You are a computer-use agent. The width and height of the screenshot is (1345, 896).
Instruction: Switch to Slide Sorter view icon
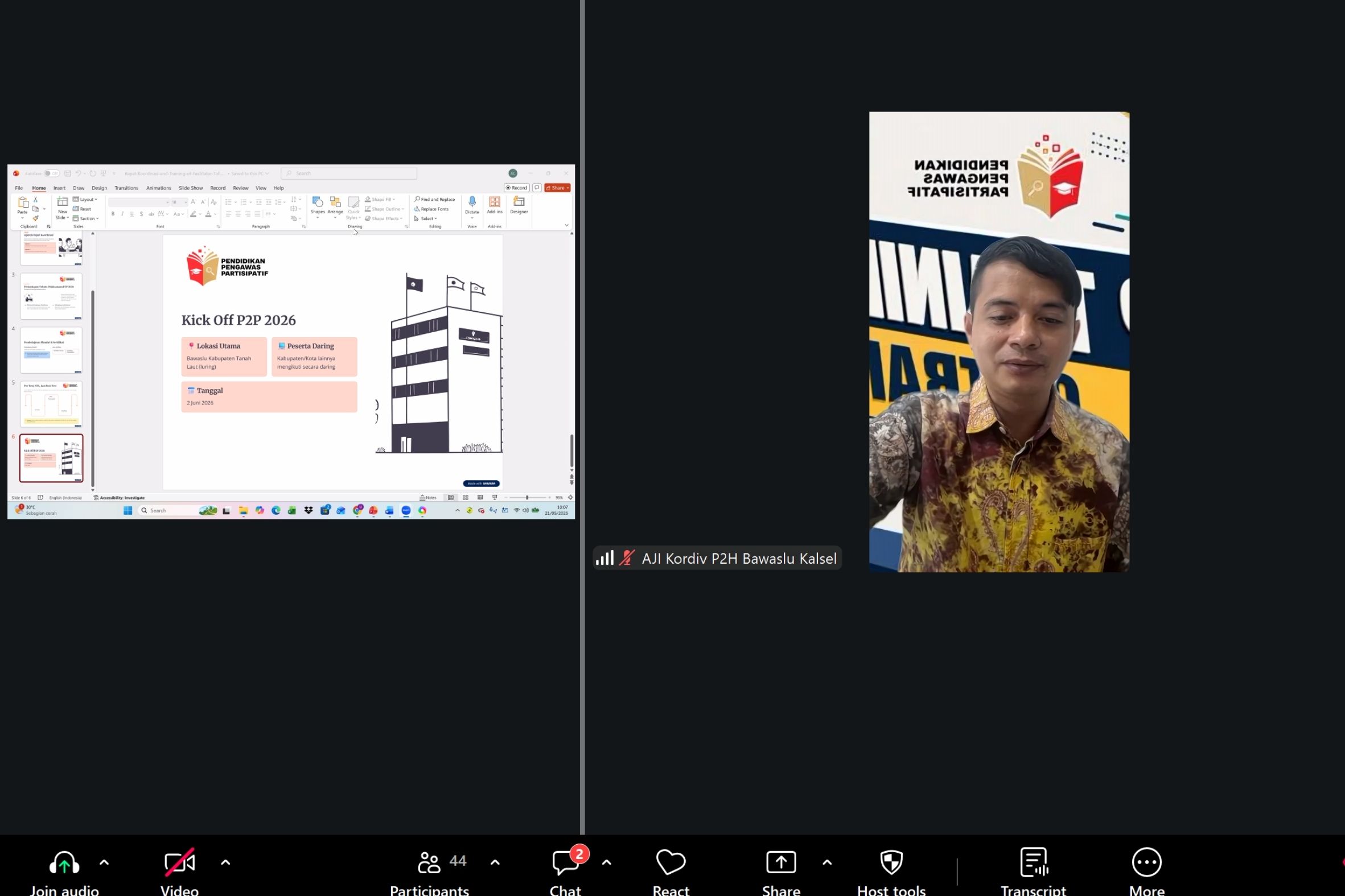click(465, 498)
